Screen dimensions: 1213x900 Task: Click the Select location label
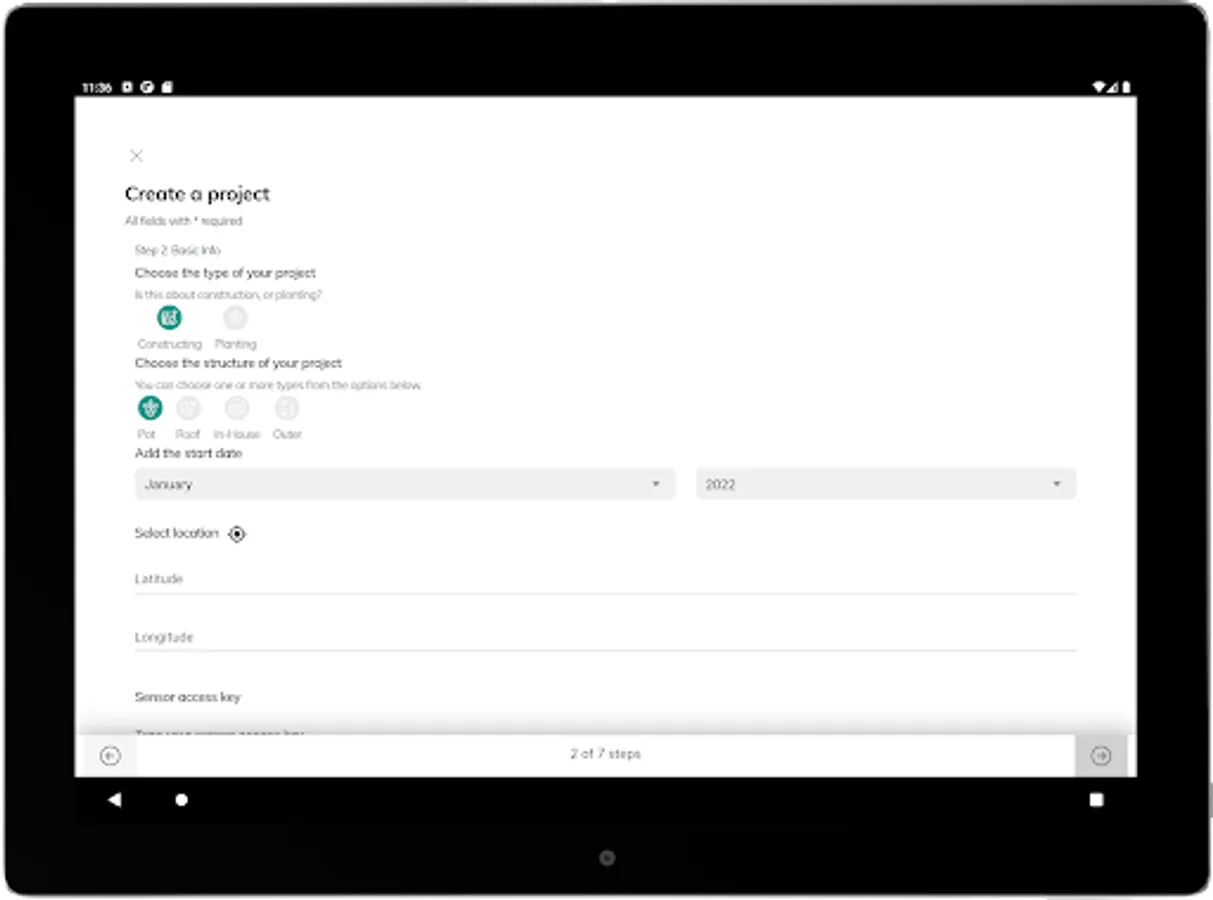176,533
